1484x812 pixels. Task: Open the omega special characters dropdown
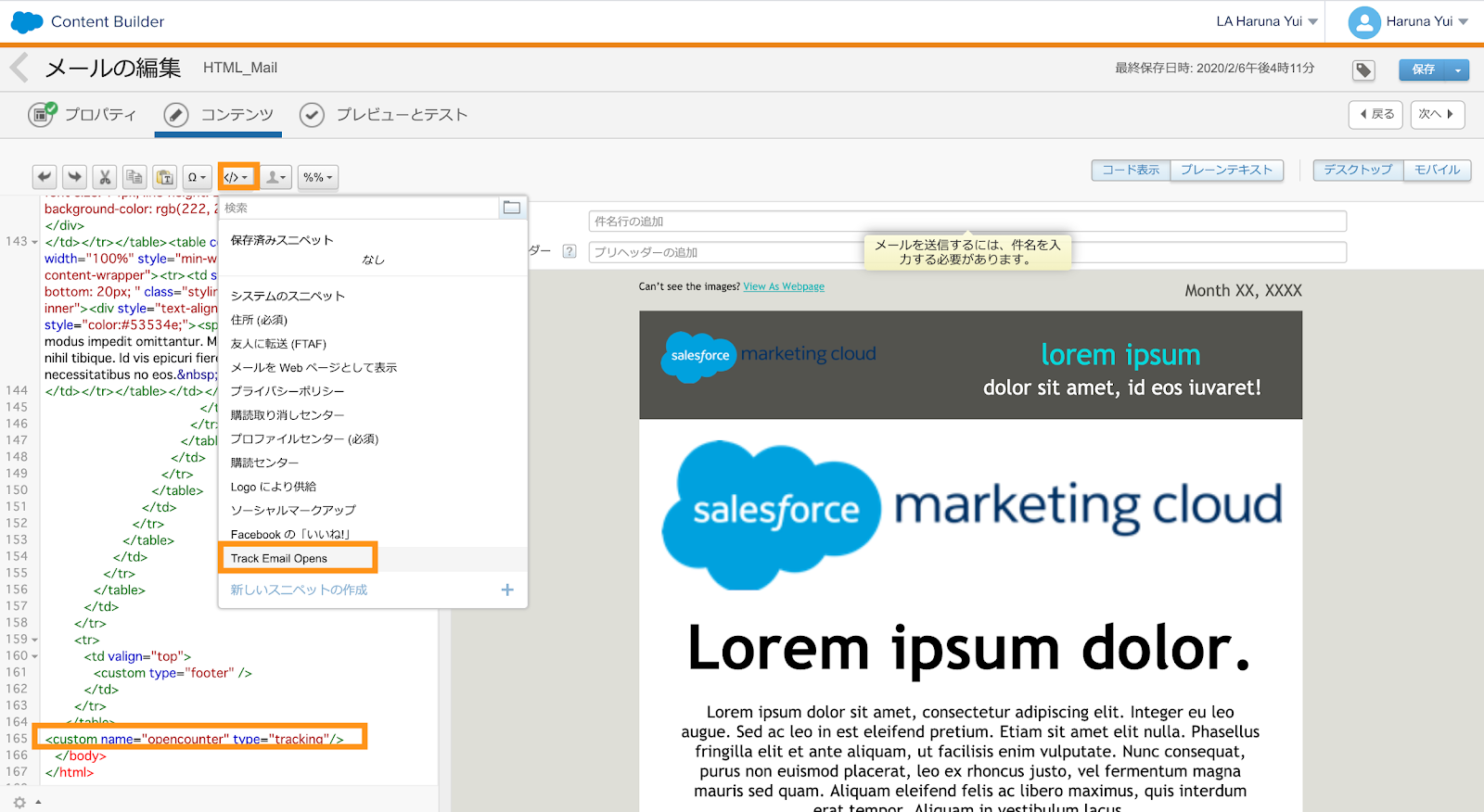[197, 177]
